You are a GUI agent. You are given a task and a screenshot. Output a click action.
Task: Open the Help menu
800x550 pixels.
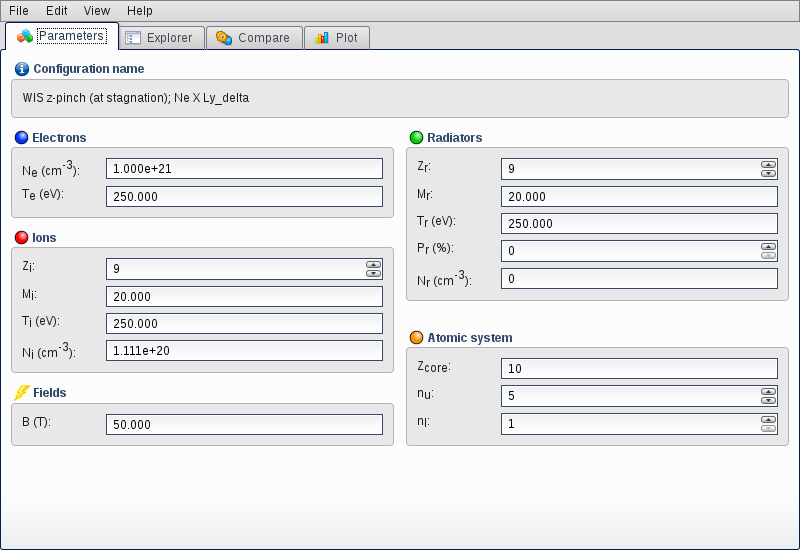(x=140, y=10)
